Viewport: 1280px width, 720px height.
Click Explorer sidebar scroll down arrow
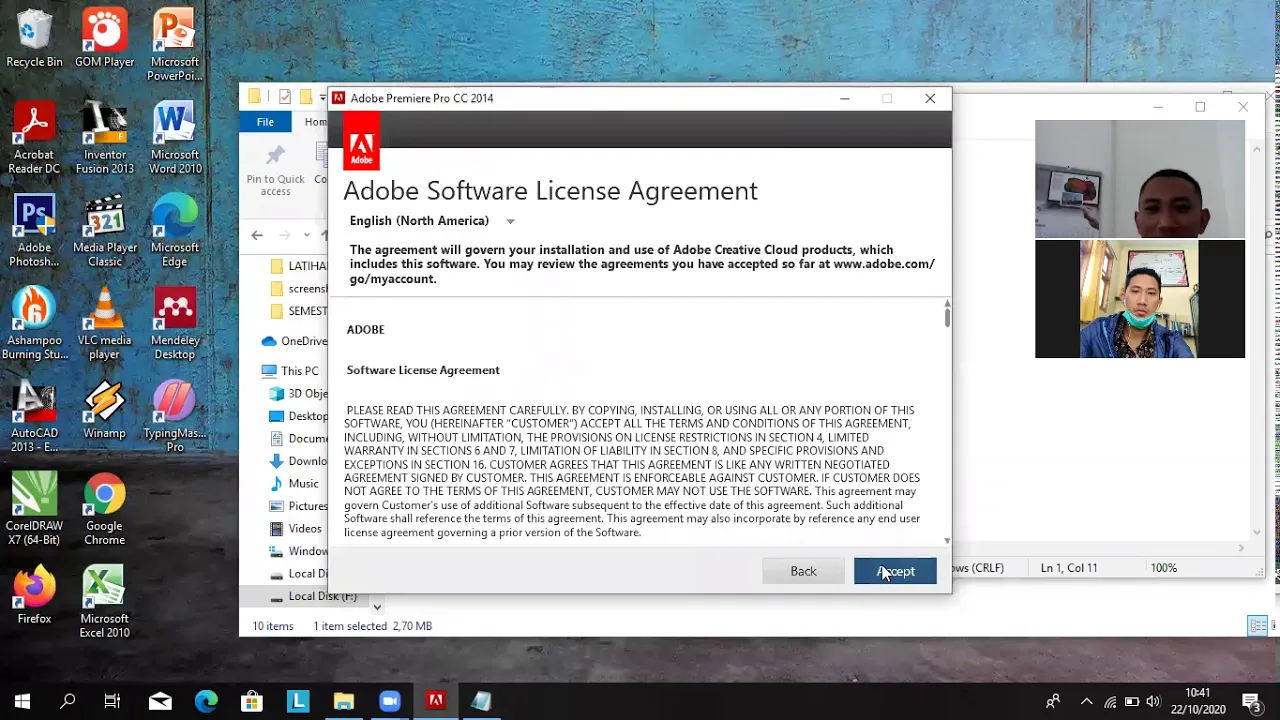pos(377,606)
